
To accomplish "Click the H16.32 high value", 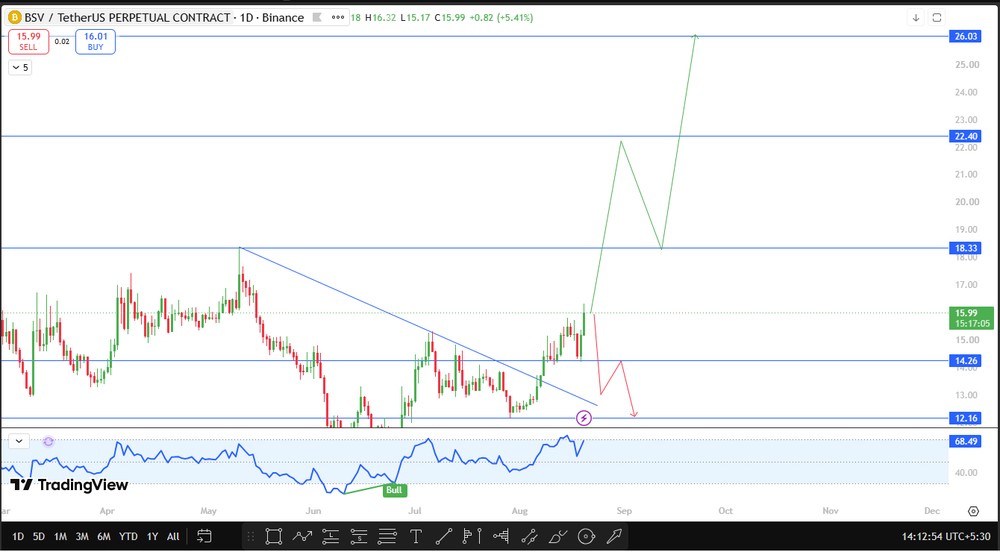I will coord(380,18).
